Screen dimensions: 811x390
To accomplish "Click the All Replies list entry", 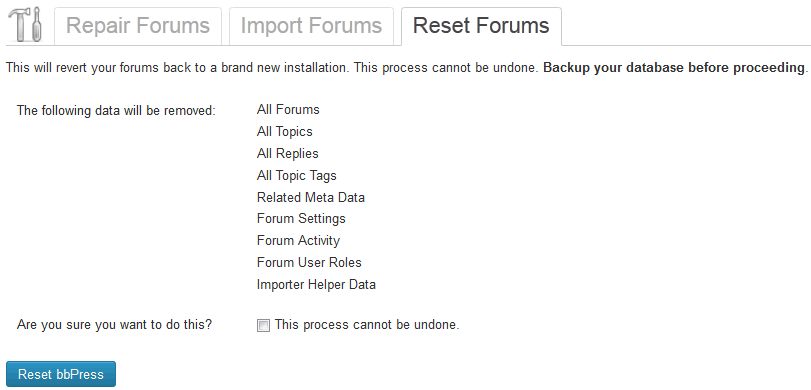I will pos(288,154).
